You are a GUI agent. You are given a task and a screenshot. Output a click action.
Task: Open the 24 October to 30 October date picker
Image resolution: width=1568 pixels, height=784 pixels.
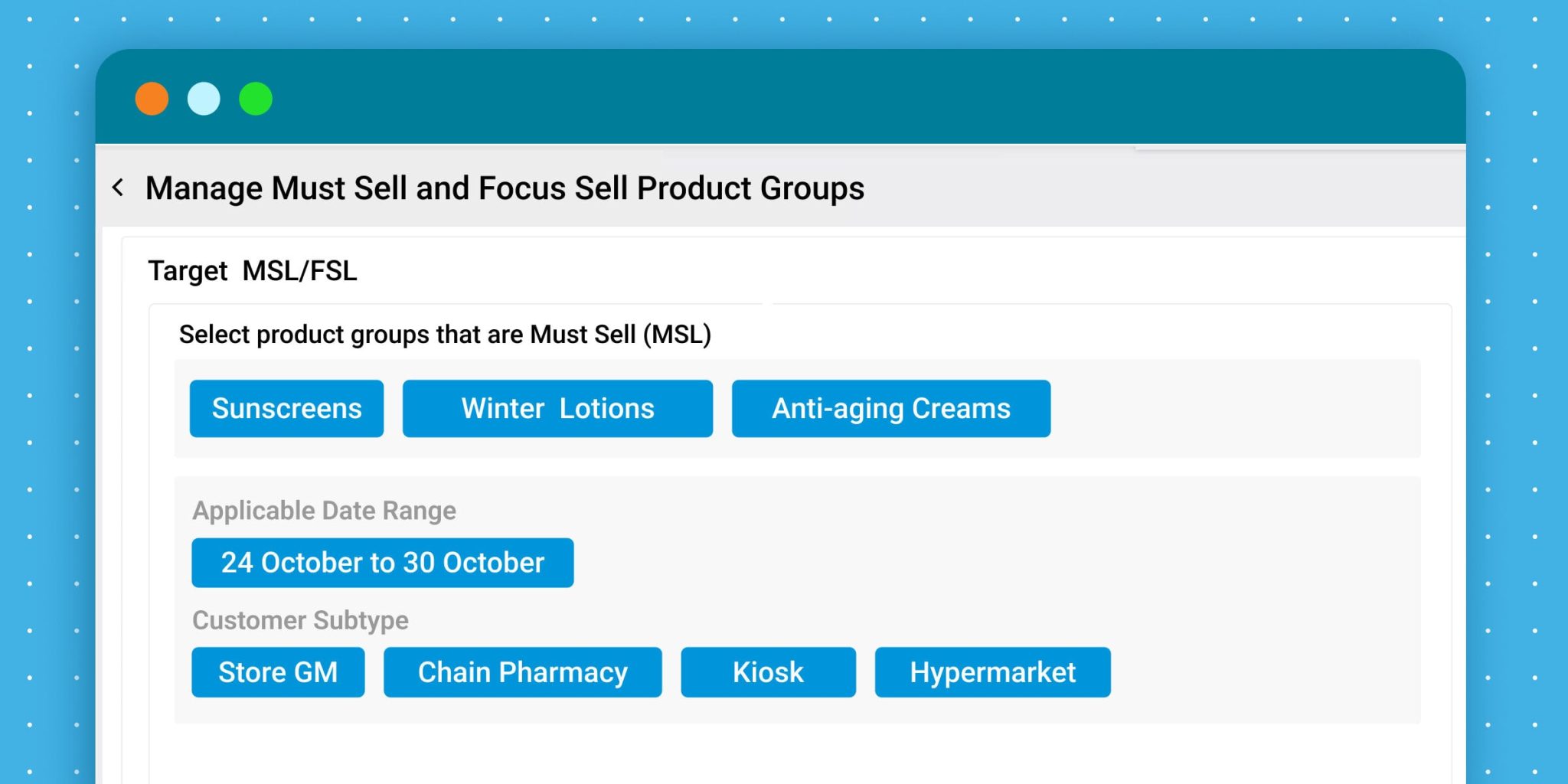click(382, 563)
